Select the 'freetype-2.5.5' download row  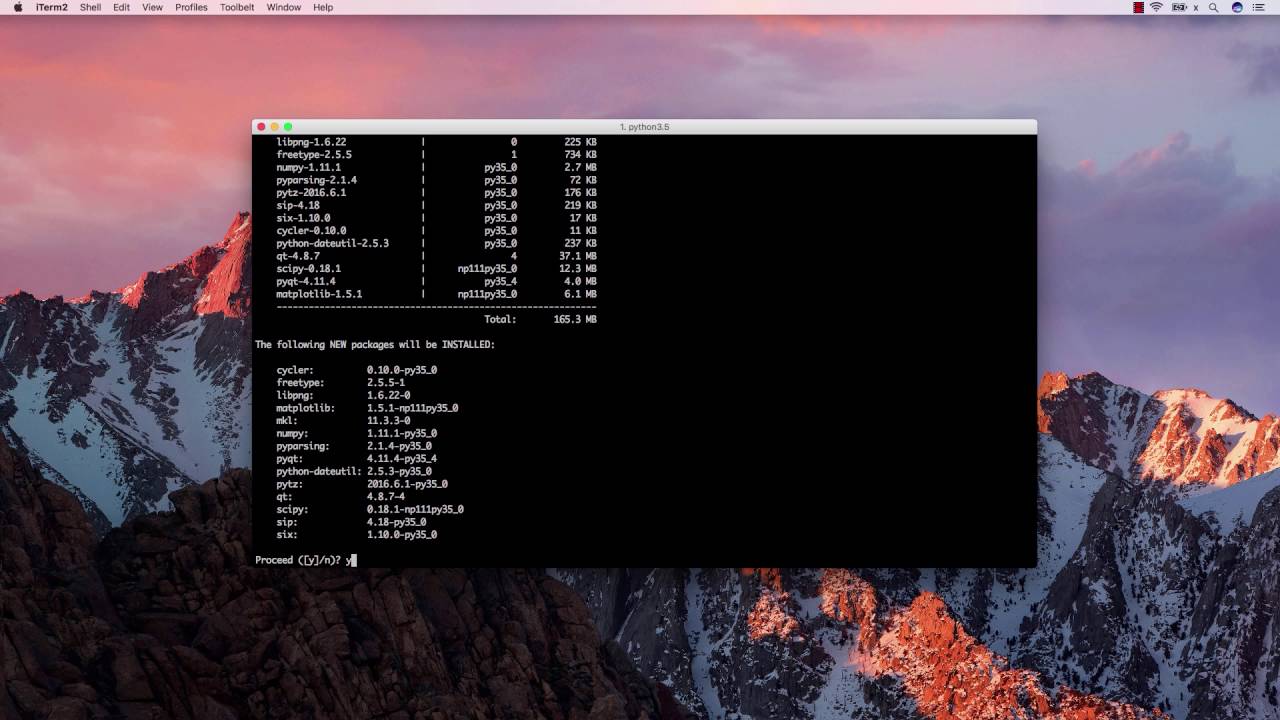click(x=436, y=155)
